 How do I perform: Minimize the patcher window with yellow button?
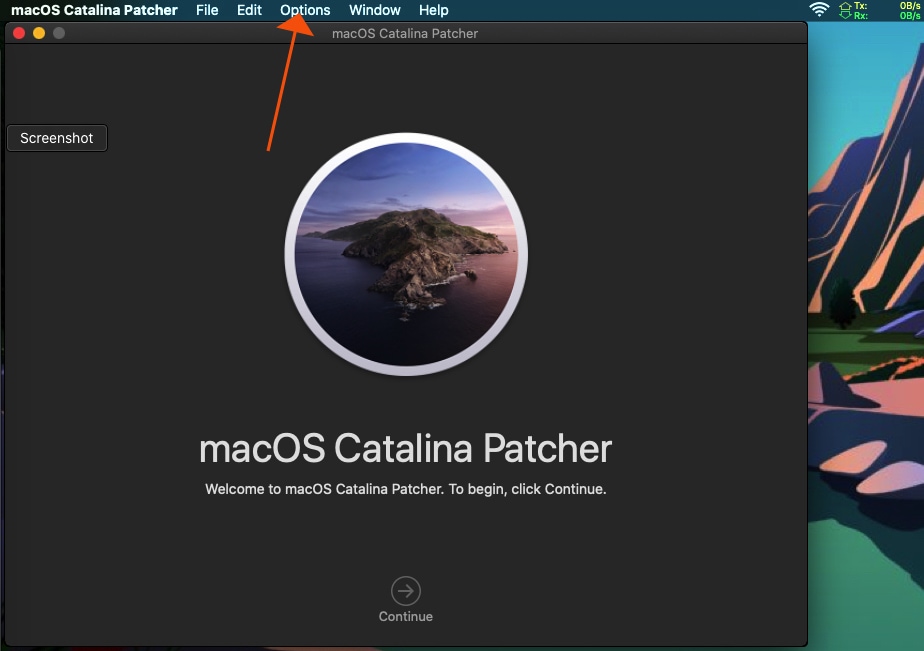(39, 33)
